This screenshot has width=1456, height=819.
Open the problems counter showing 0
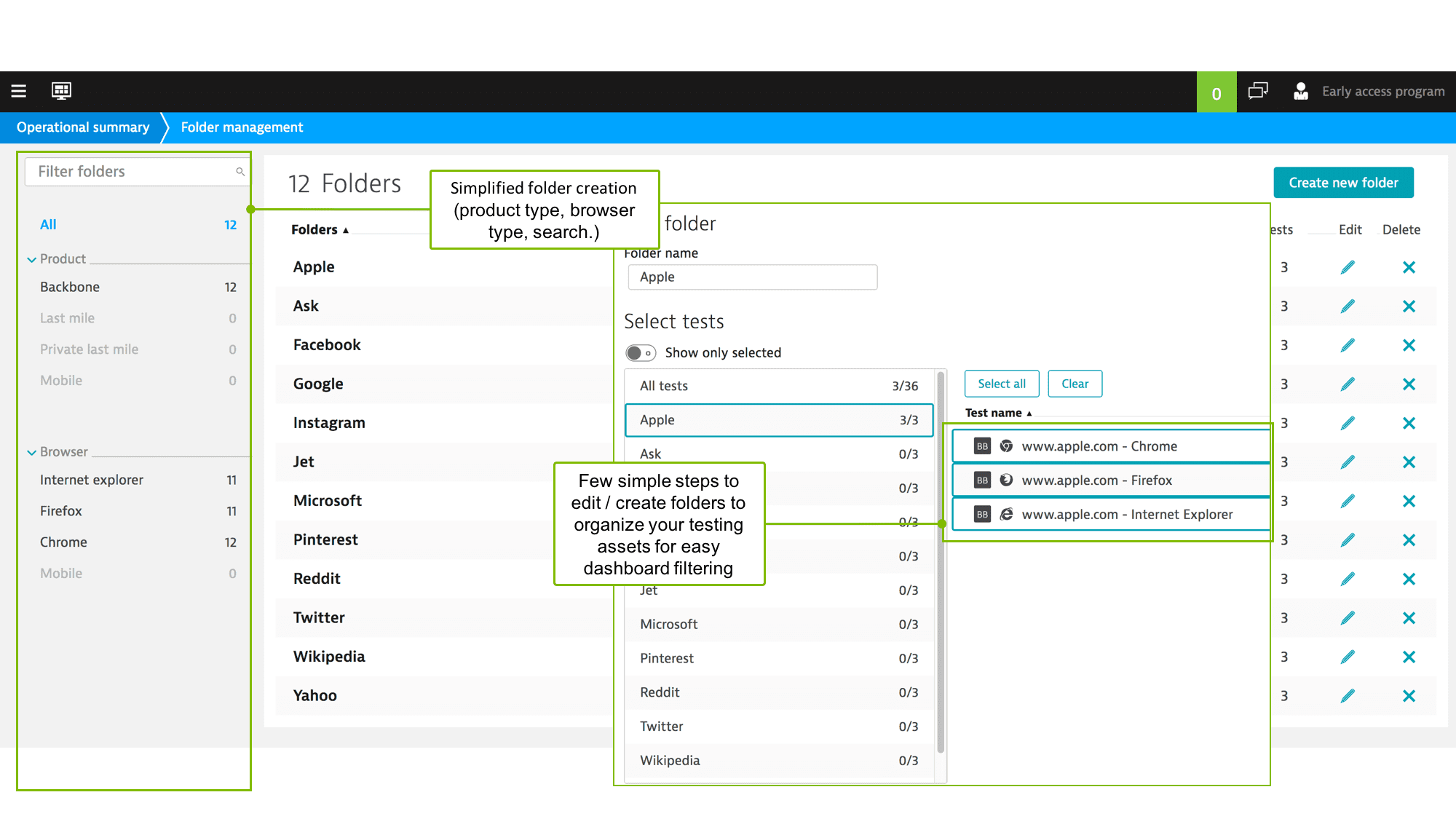pos(1216,92)
